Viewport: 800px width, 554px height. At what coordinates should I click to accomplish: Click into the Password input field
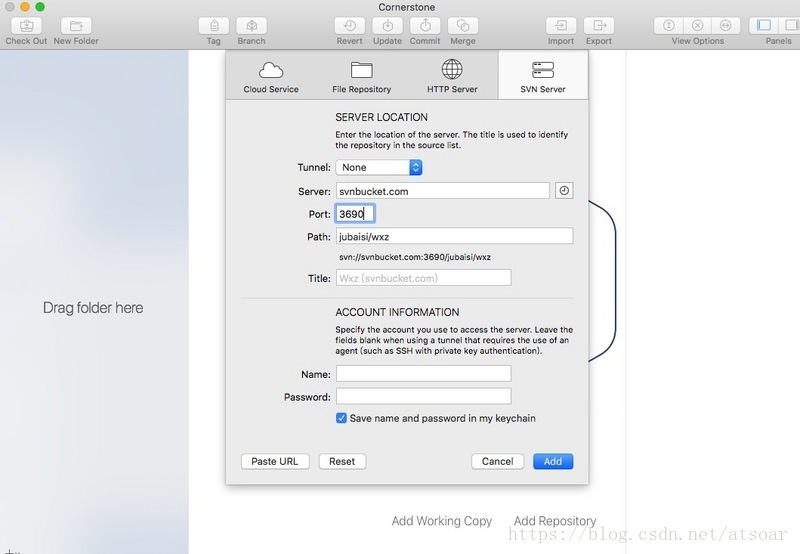423,397
